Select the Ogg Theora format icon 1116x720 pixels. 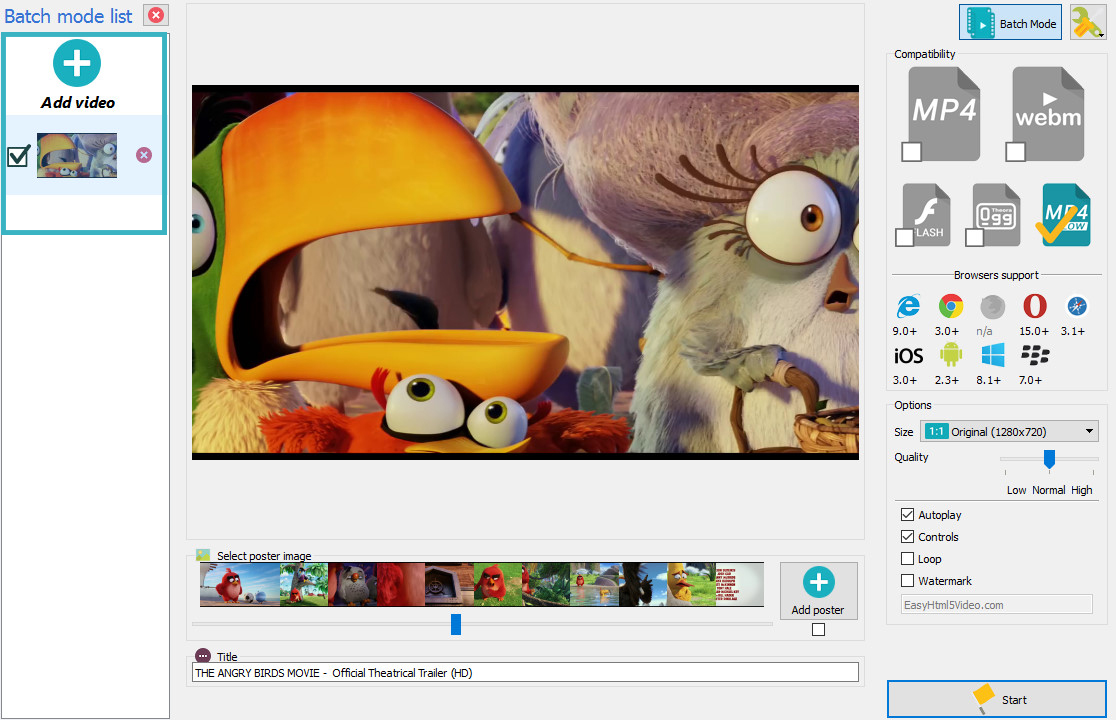click(x=995, y=215)
